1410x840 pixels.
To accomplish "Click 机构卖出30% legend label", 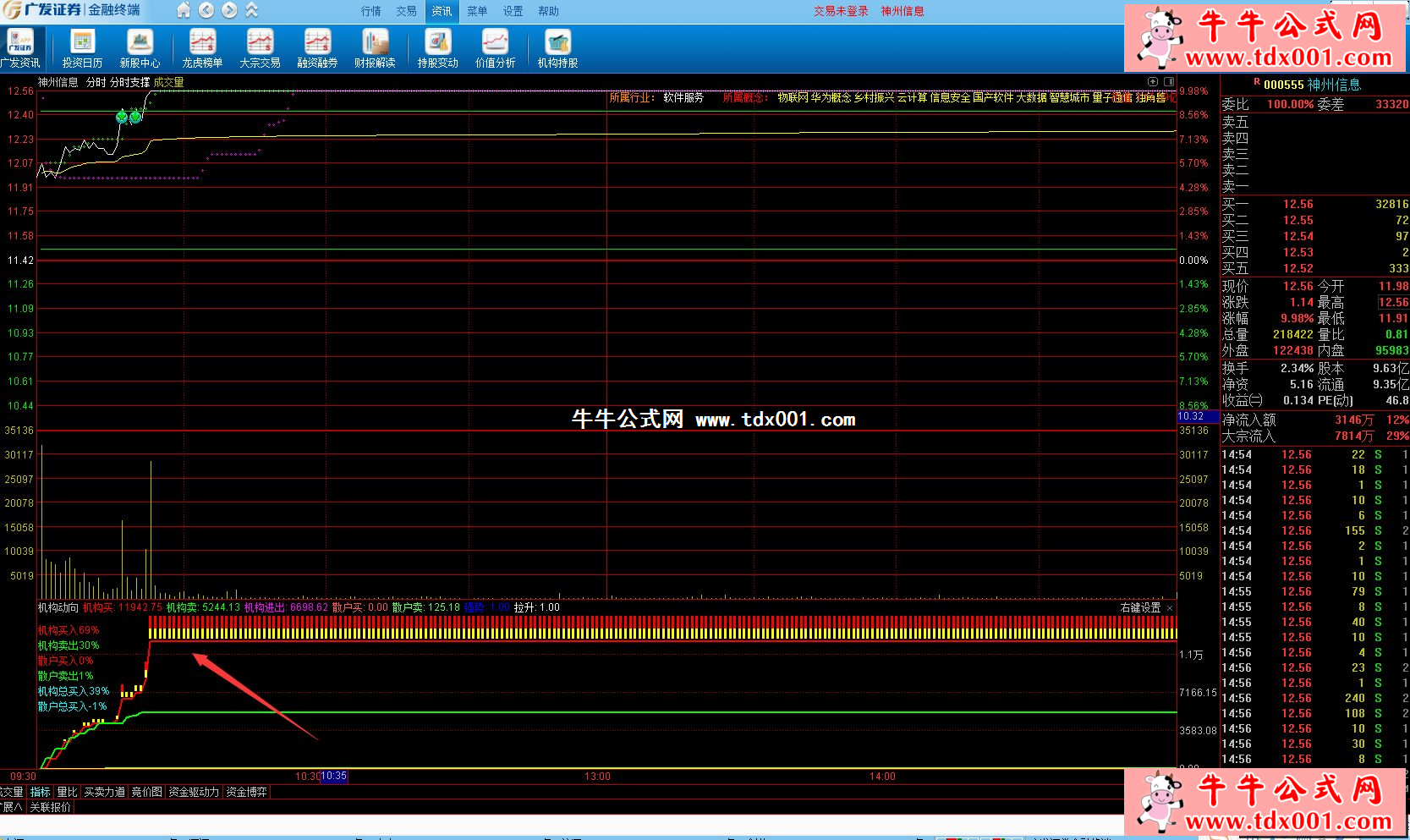I will click(69, 645).
